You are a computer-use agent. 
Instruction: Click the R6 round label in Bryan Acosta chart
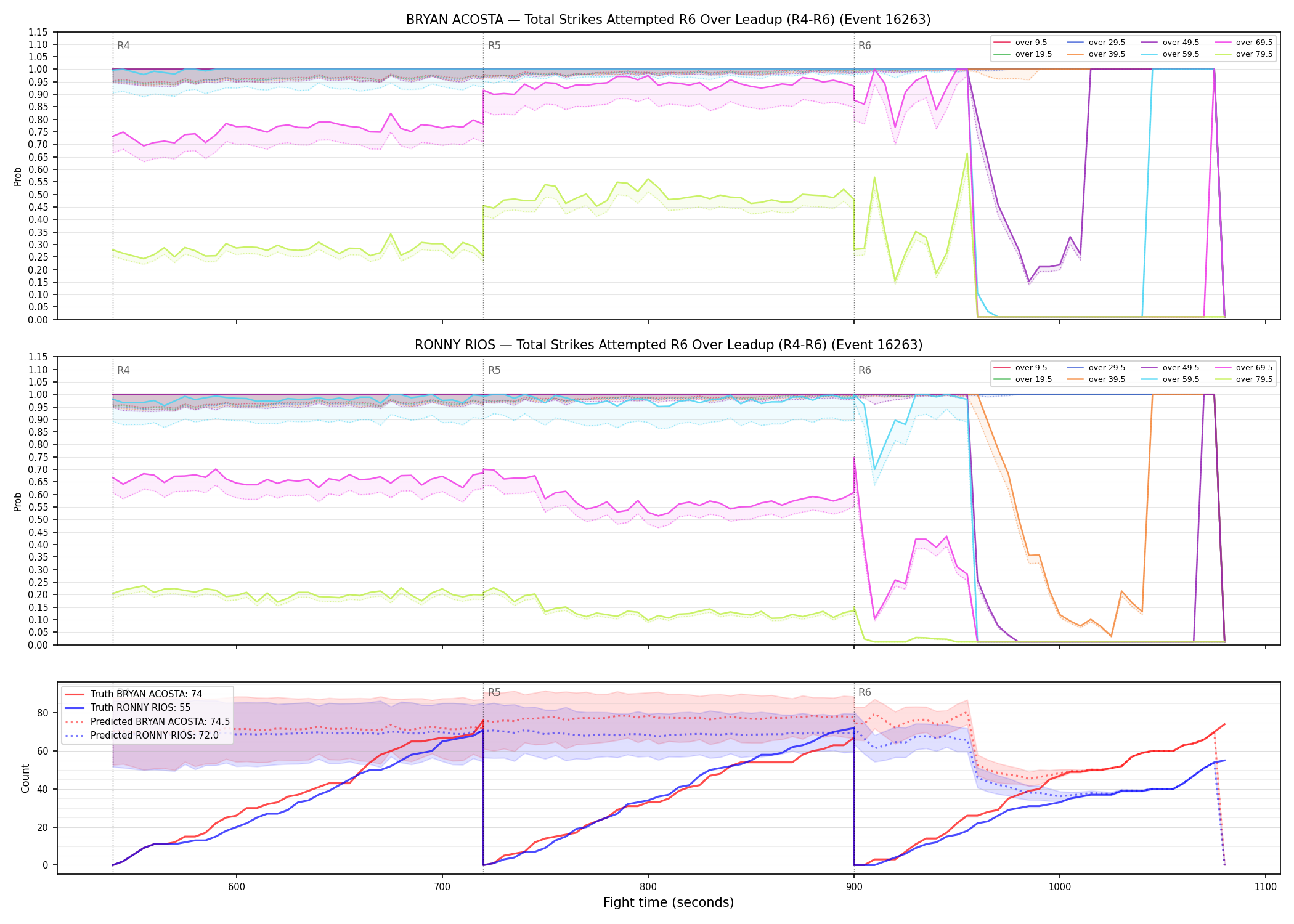coord(865,46)
